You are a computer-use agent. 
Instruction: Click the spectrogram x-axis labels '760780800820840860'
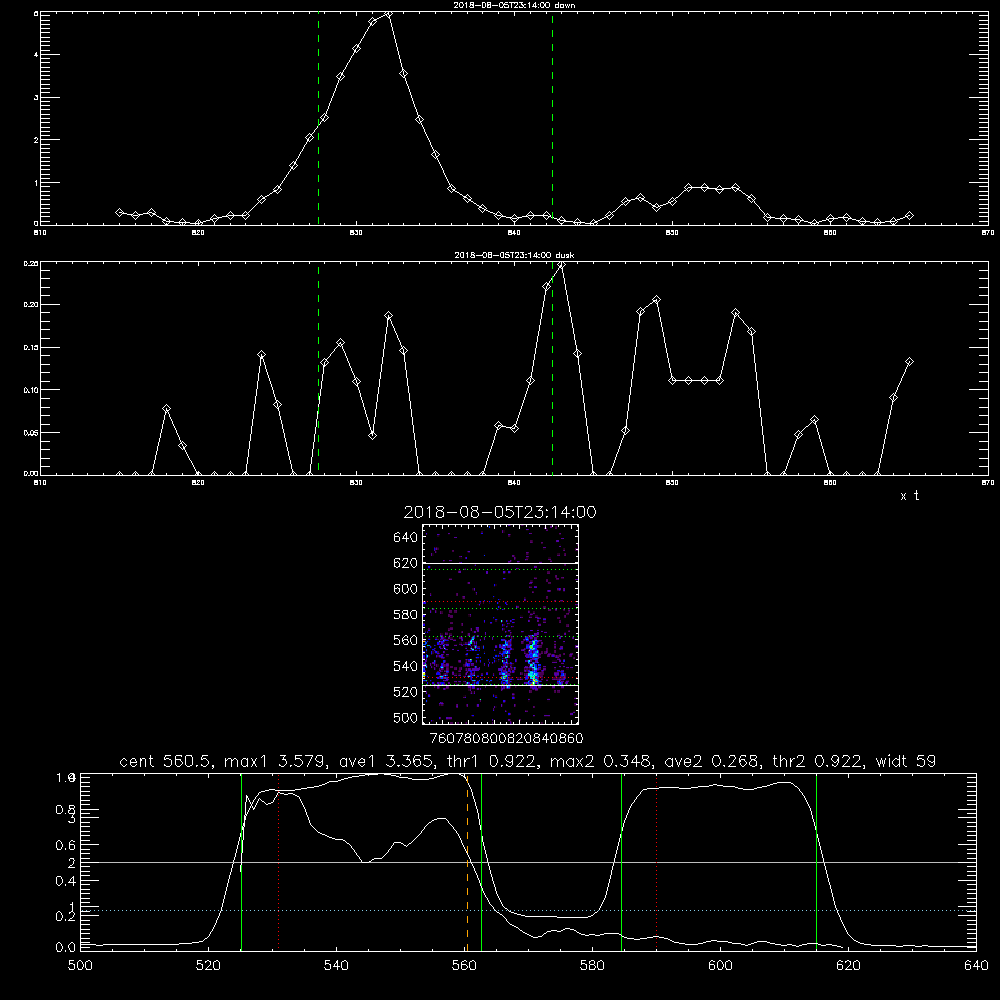506,738
